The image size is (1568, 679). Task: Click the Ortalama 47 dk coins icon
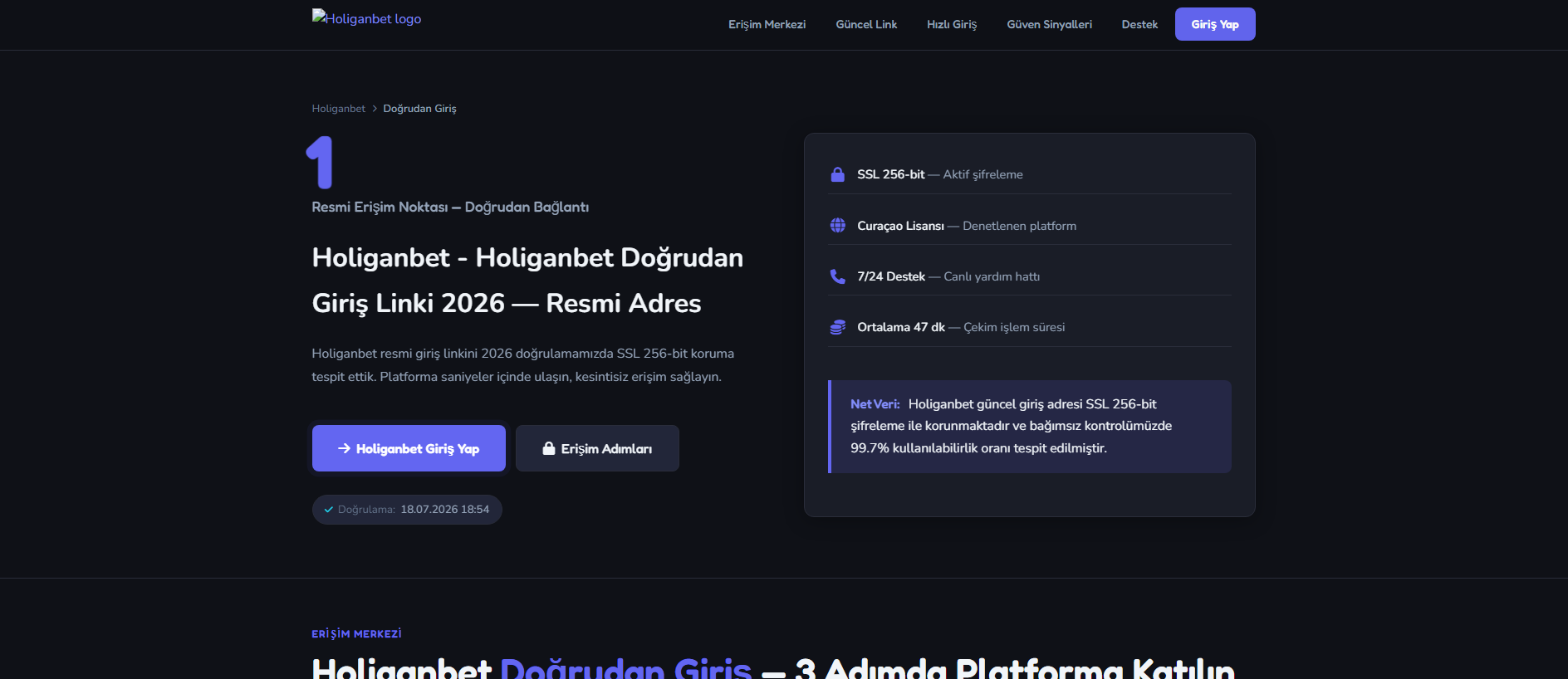tap(837, 327)
